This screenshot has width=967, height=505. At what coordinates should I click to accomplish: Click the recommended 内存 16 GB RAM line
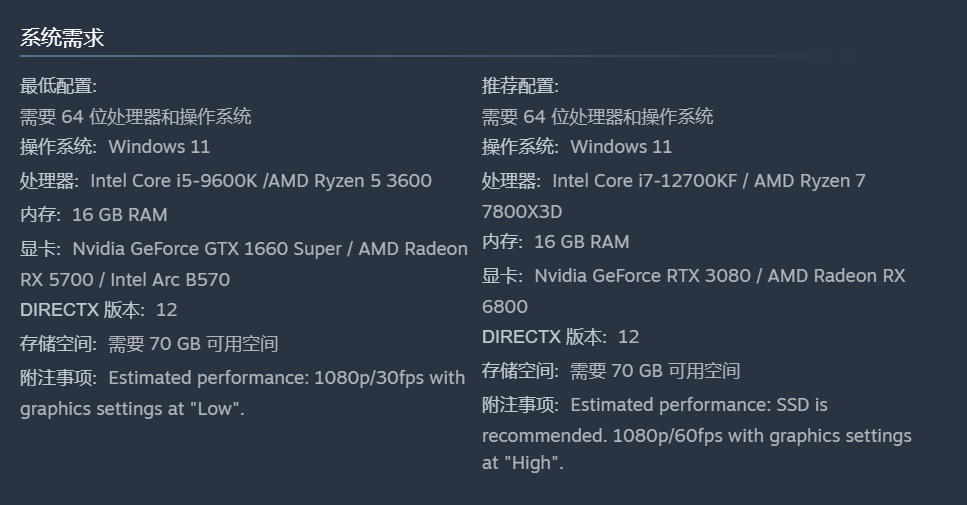(556, 241)
